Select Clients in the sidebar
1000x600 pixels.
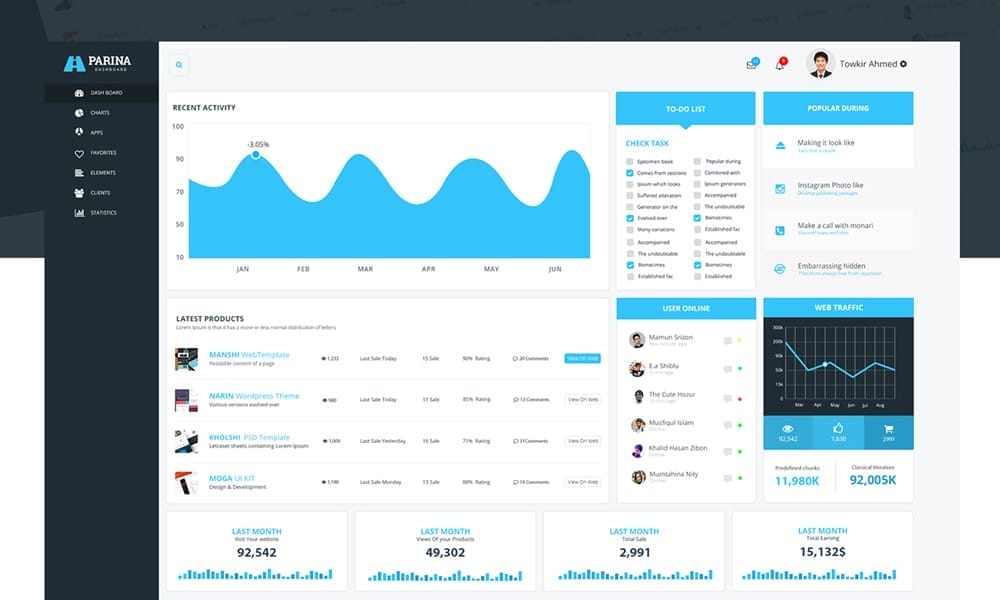click(x=100, y=193)
